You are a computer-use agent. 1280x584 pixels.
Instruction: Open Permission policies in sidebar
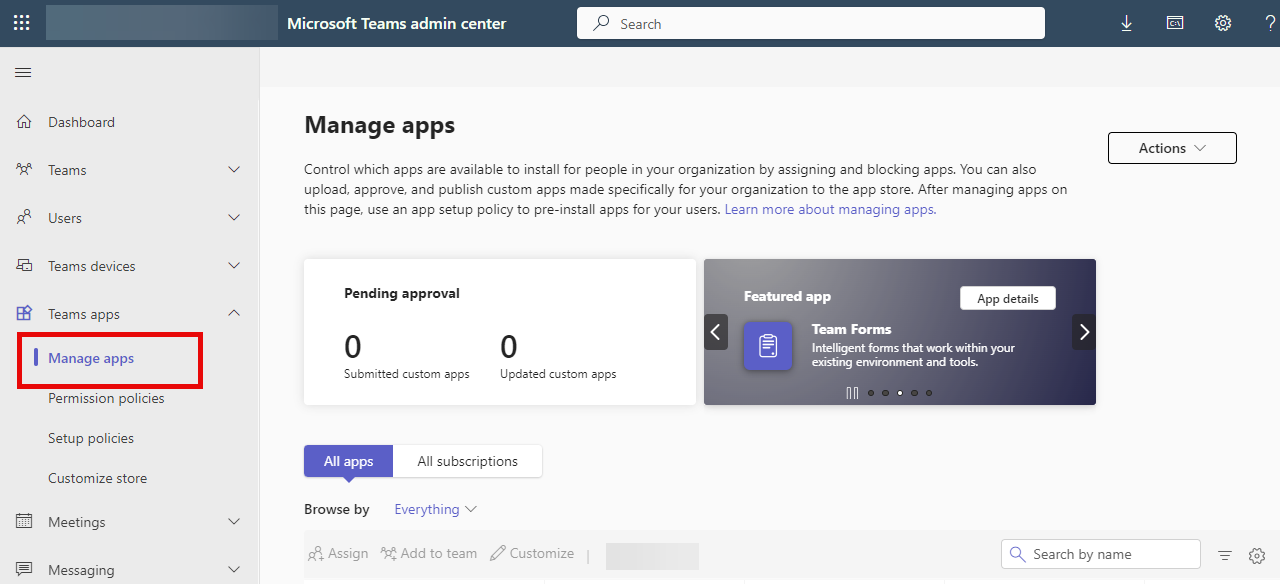[x=106, y=398]
